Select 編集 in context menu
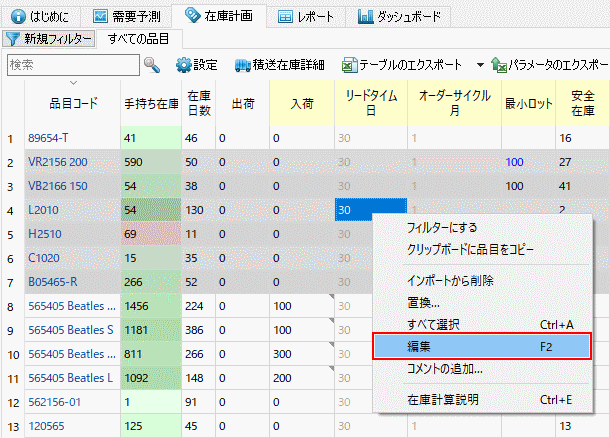 click(481, 346)
